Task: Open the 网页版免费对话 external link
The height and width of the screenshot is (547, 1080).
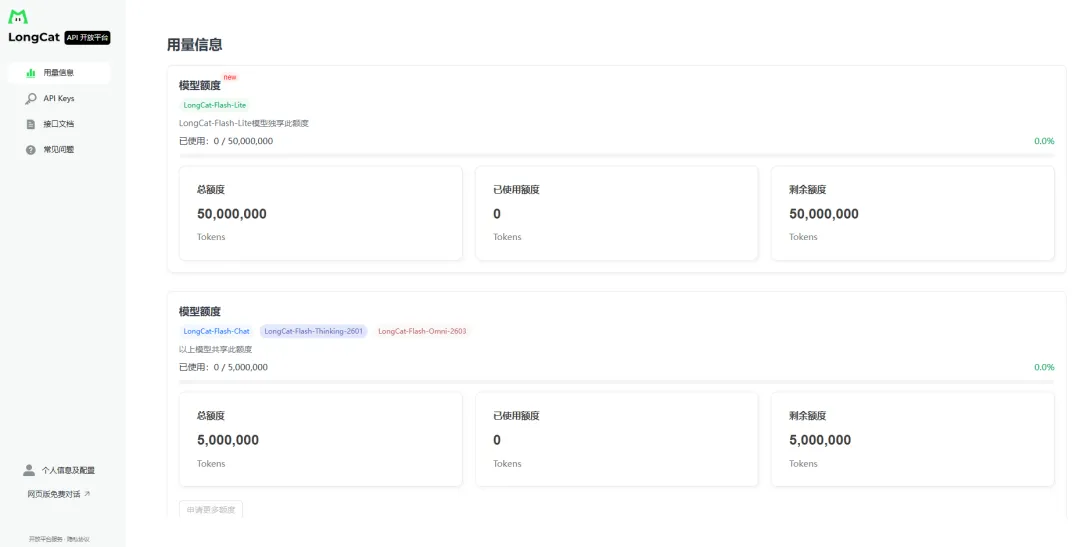Action: click(59, 494)
